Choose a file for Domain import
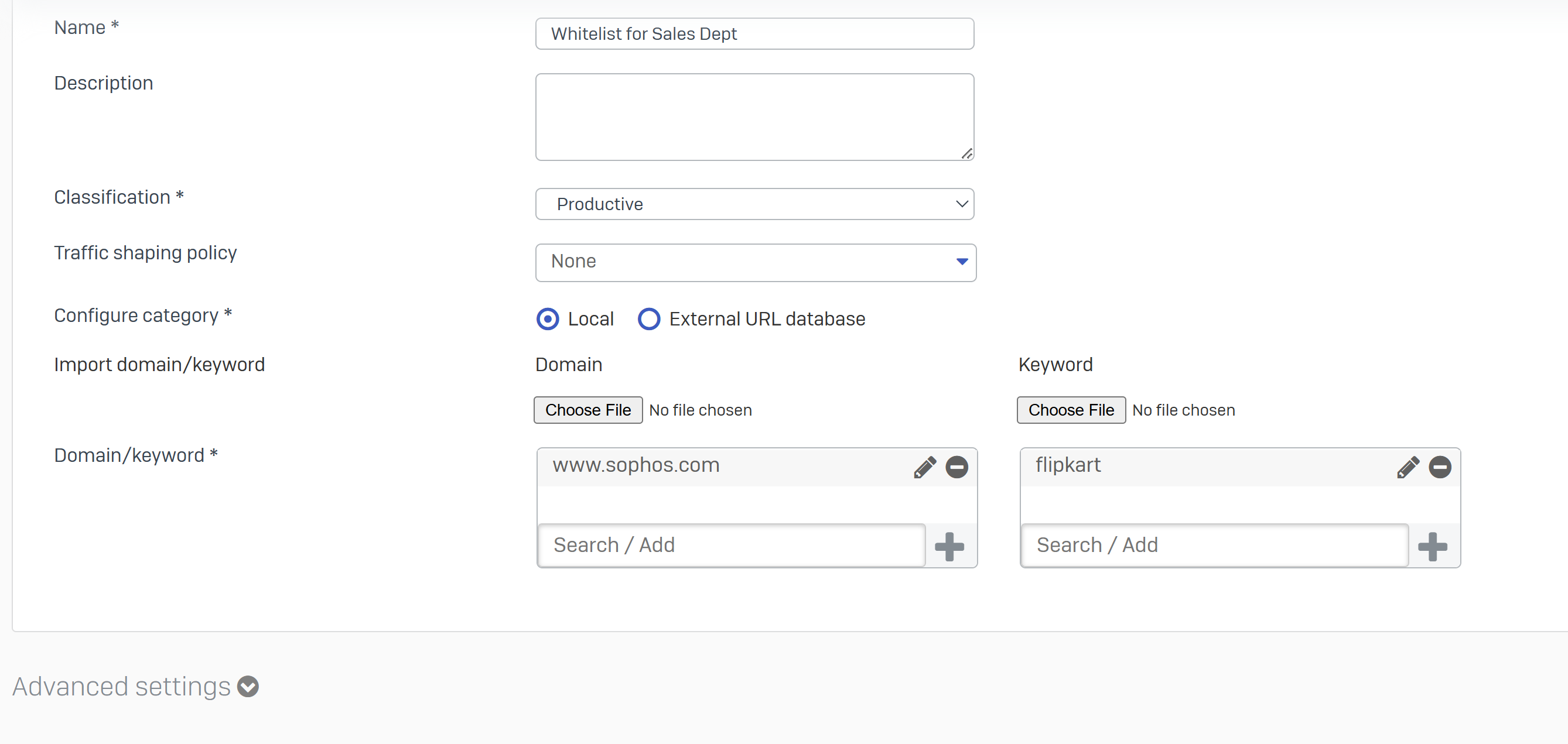Viewport: 1568px width, 744px height. (x=587, y=409)
